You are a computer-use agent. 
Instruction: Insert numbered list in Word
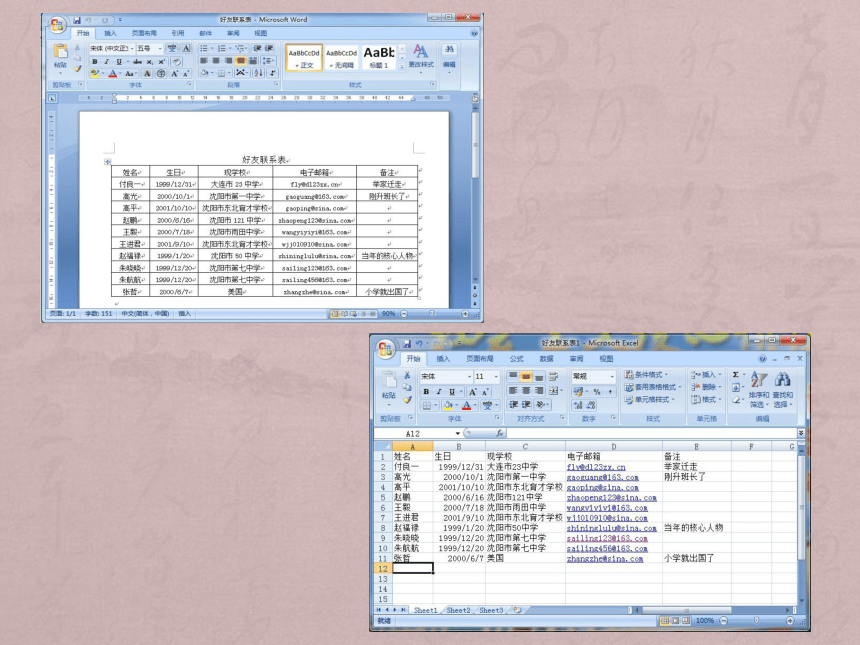pyautogui.click(x=222, y=48)
